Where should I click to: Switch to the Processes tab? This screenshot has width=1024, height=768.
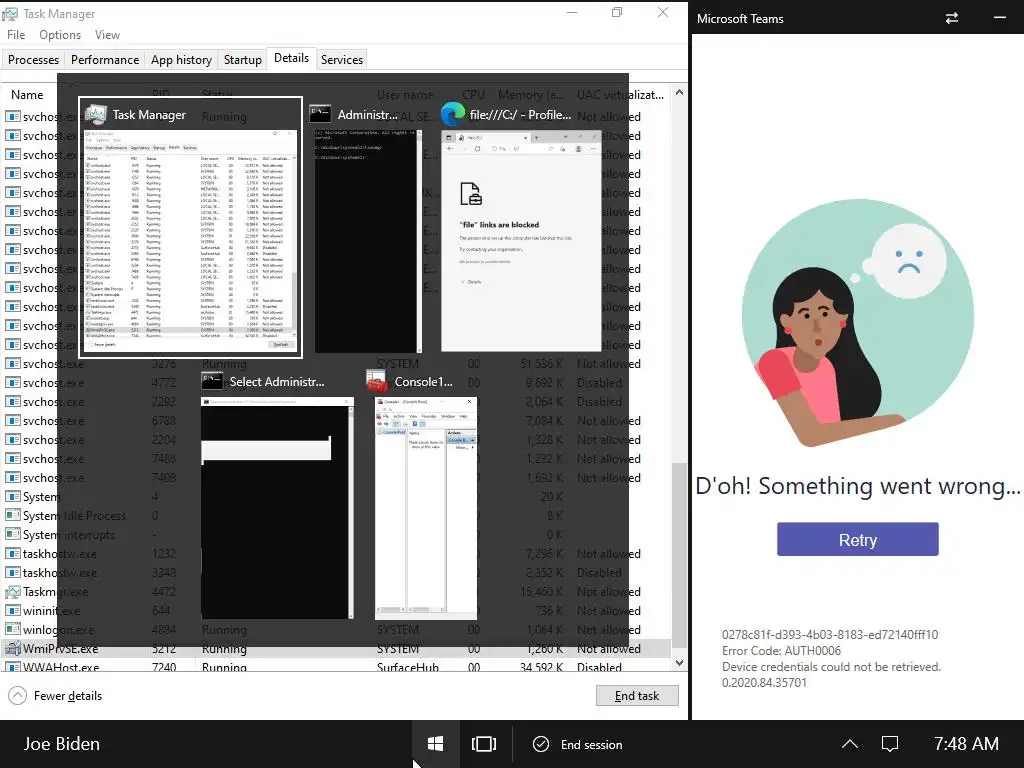pos(33,59)
